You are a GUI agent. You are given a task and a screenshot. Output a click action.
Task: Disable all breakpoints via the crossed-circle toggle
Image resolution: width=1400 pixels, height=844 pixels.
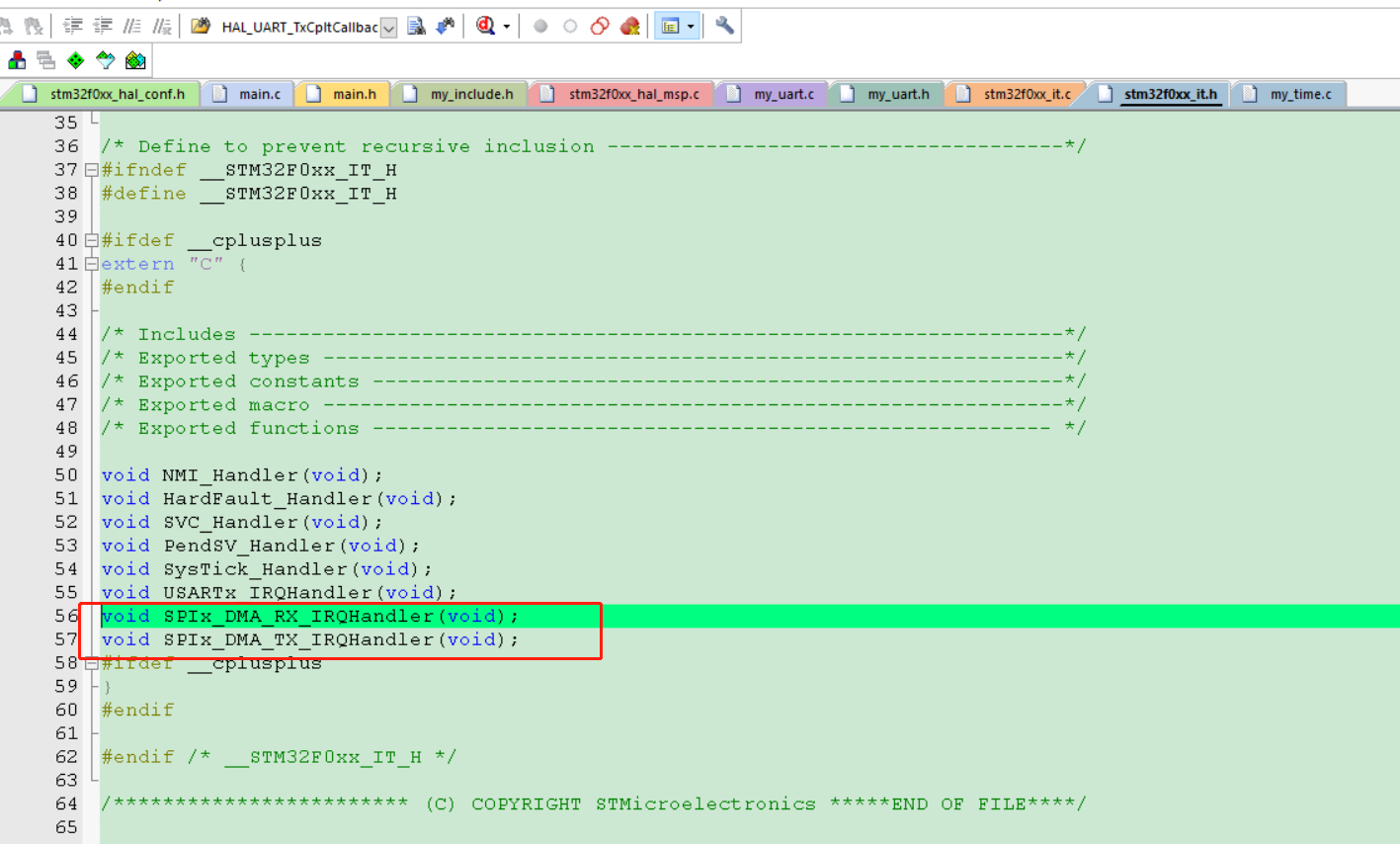coord(600,26)
